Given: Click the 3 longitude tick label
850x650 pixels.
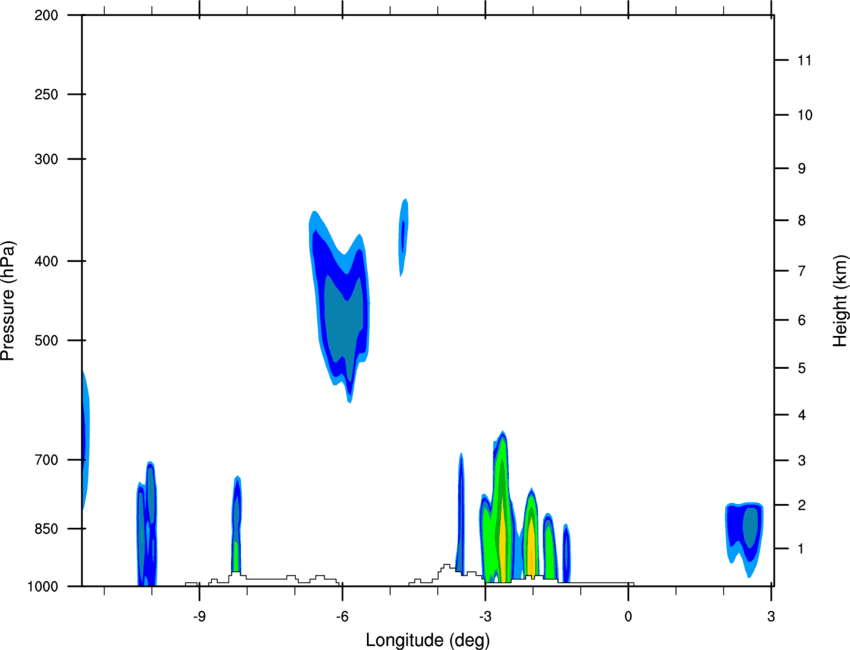Looking at the screenshot, I should (x=771, y=616).
